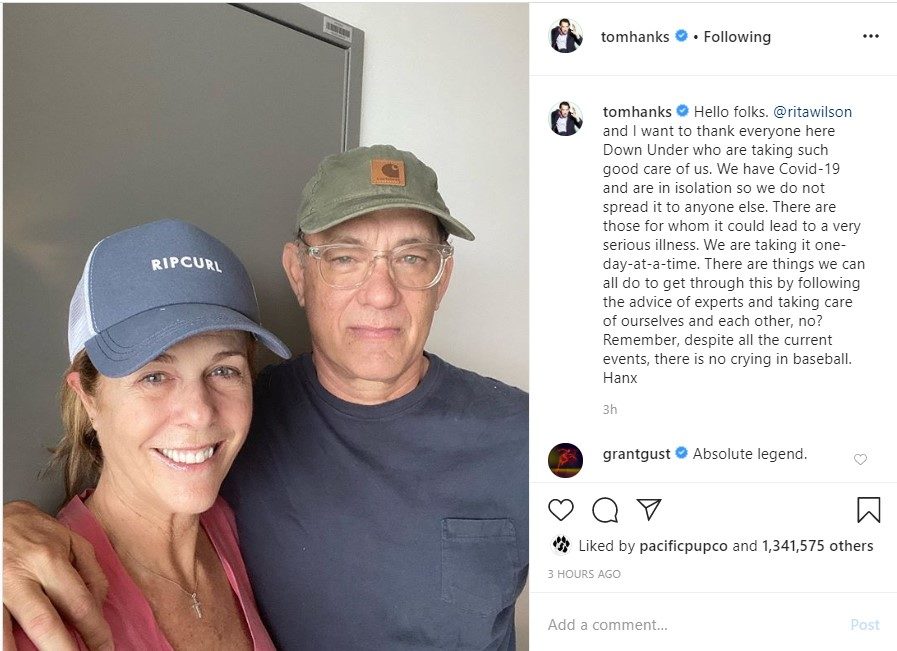Screen dimensions: 897x651
Task: Click grantgust's profile picture
Action: click(x=565, y=460)
